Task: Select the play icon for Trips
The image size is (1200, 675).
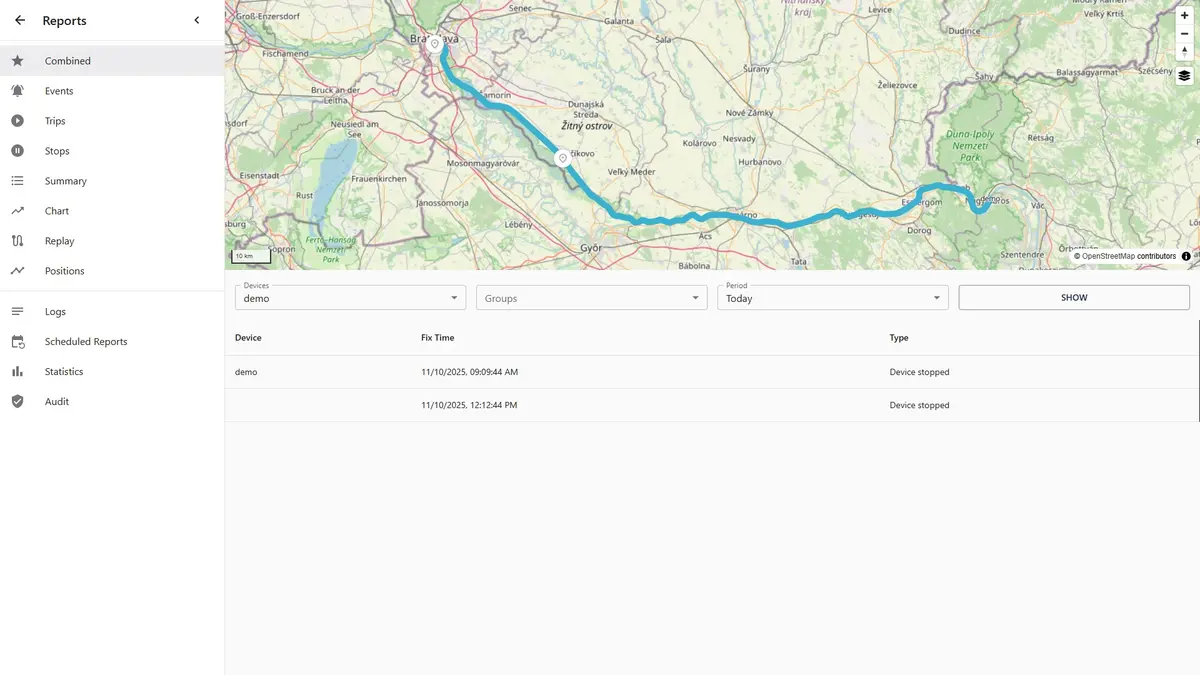Action: 16,120
